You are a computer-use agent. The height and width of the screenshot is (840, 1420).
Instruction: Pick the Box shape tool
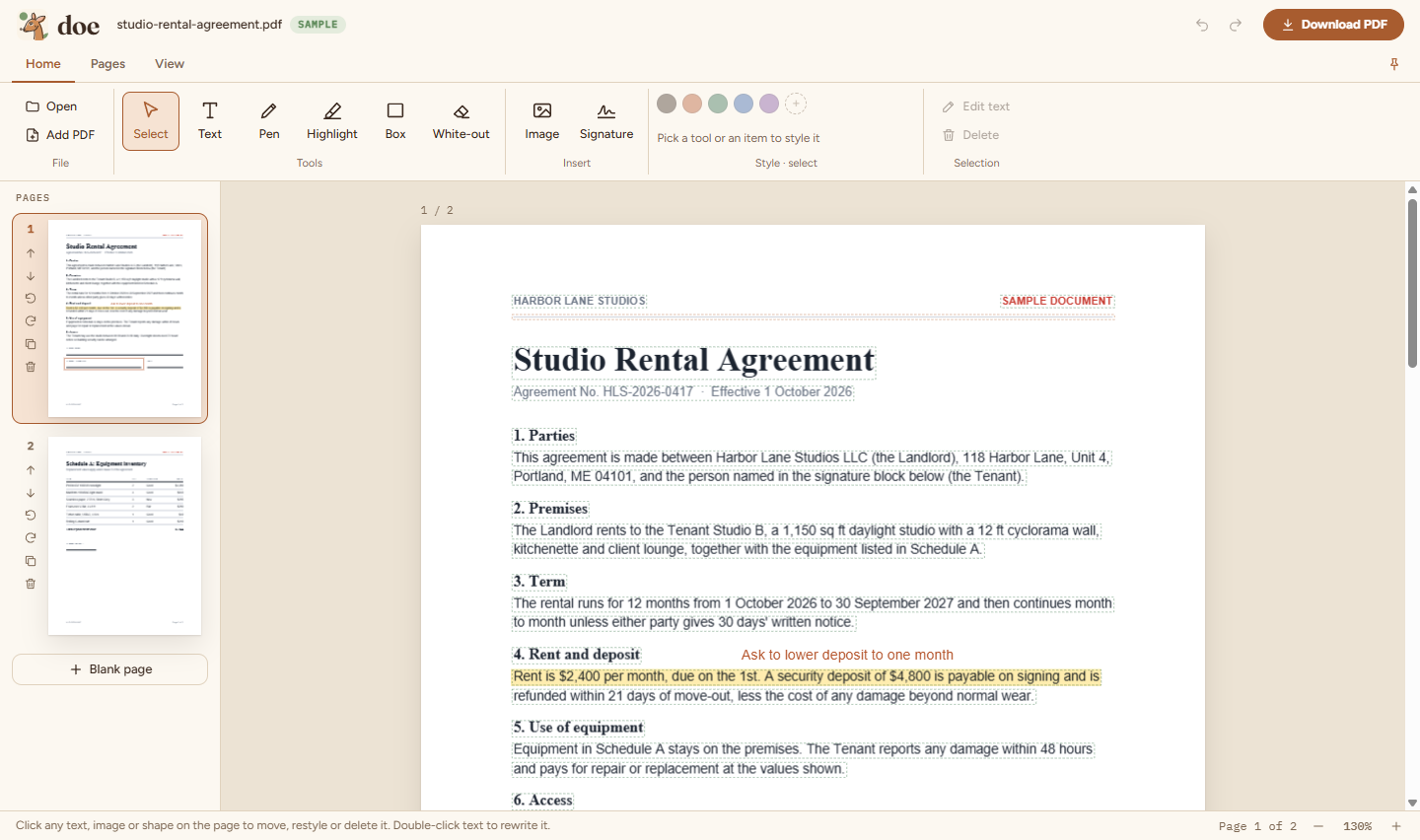(x=395, y=121)
